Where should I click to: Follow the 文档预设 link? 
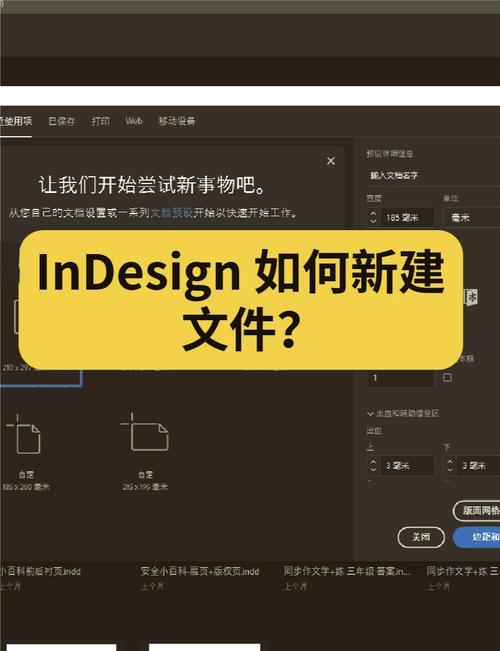tap(171, 213)
